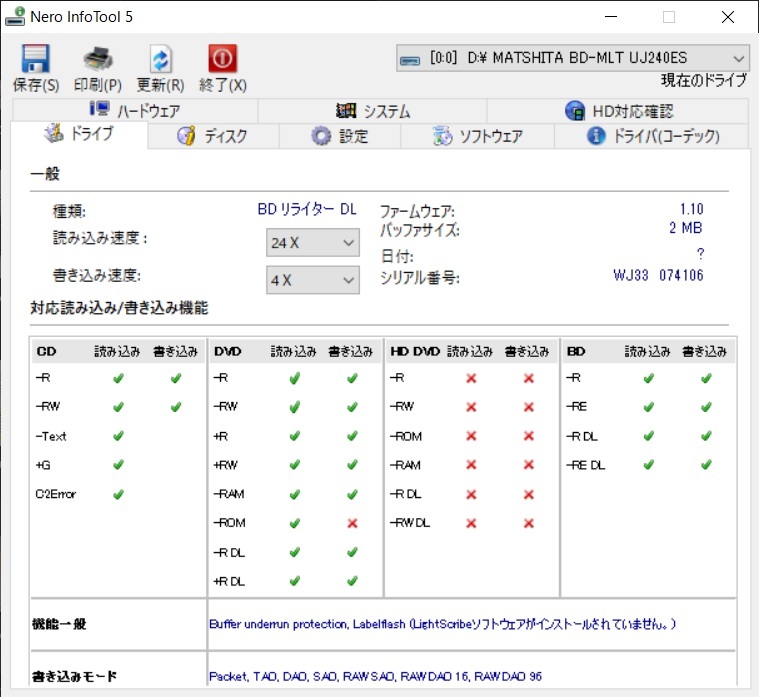
Task: Click the Save floppy disk icon
Action: 35,58
